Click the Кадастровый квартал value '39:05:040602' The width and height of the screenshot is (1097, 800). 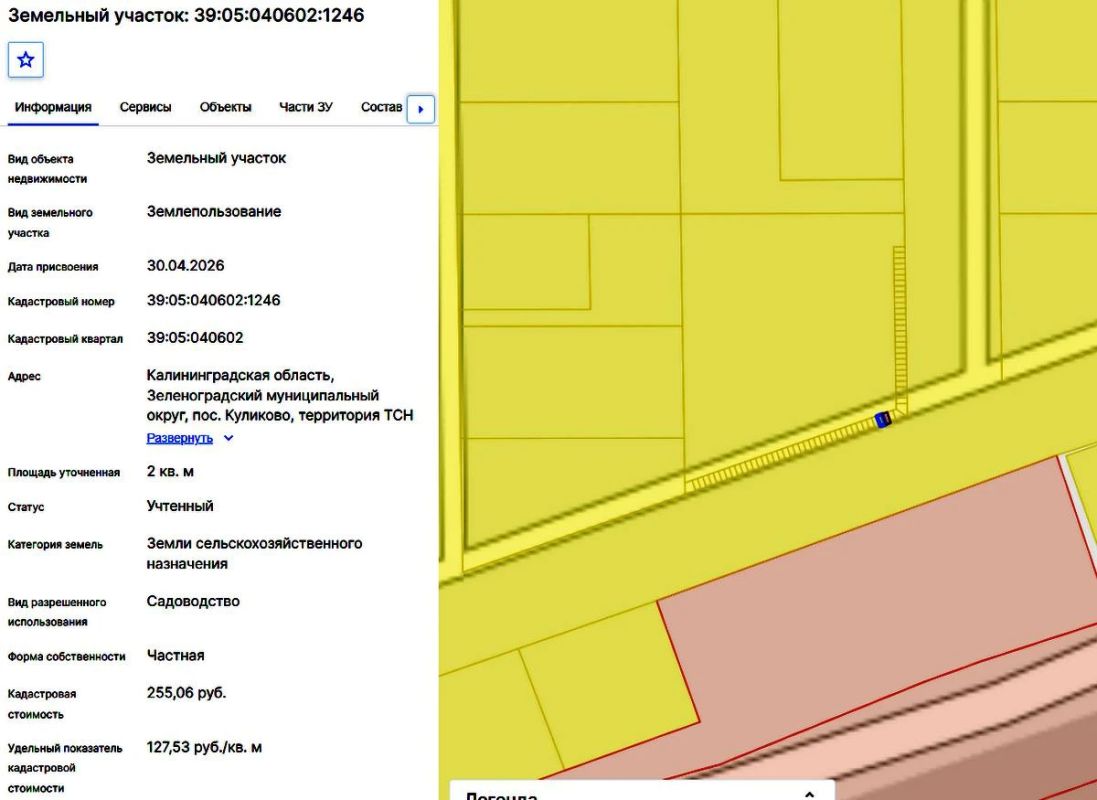tap(195, 338)
